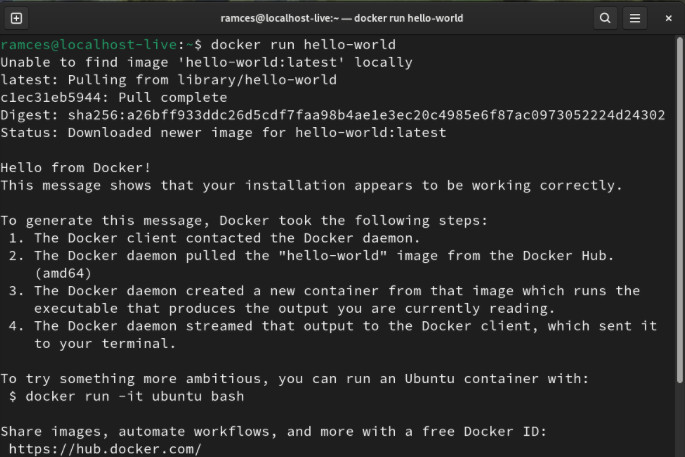Click 'c1ec31eb5944: Pull complete' line
The image size is (685, 457).
(x=114, y=97)
